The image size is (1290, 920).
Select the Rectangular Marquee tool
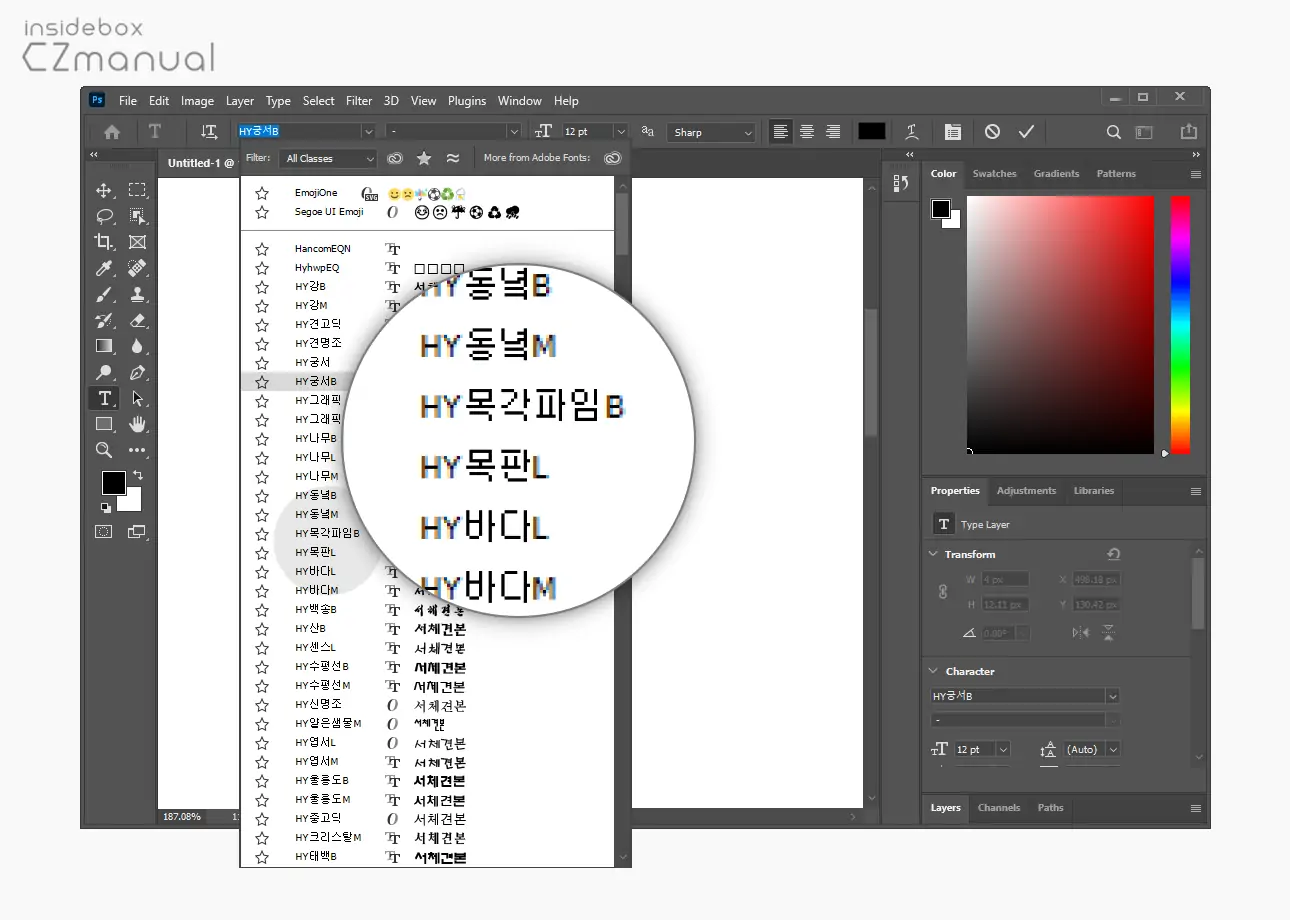(137, 190)
